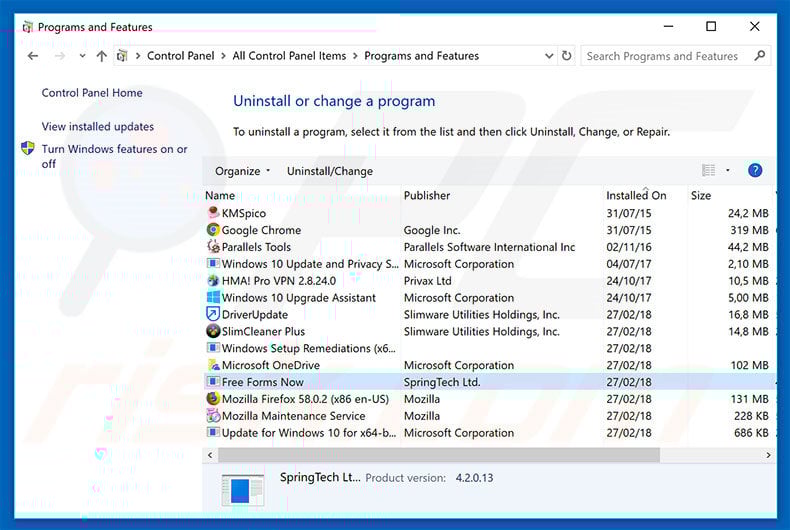Expand the address bar history dropdown
This screenshot has width=790, height=530.
549,56
